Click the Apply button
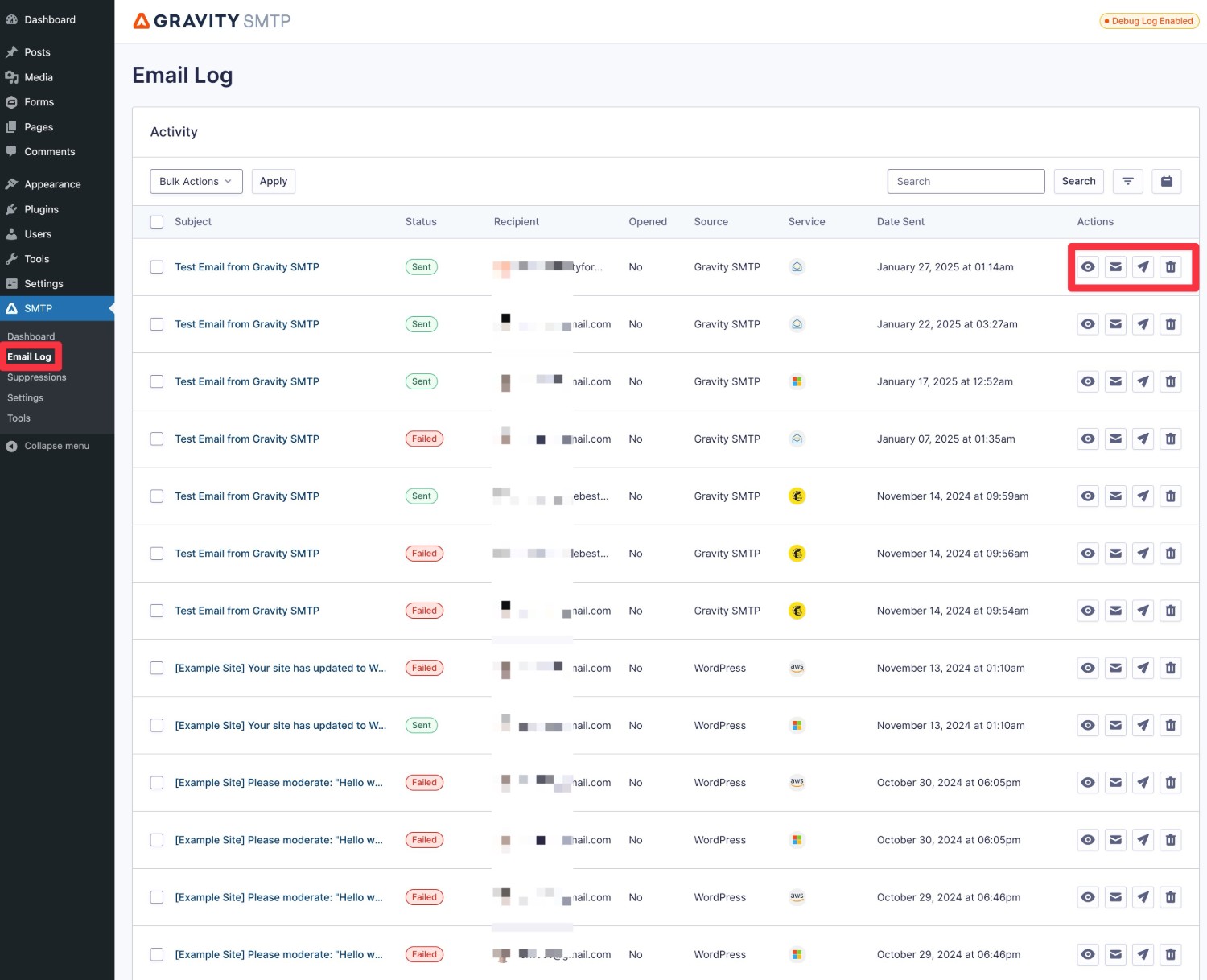1207x980 pixels. pyautogui.click(x=274, y=182)
